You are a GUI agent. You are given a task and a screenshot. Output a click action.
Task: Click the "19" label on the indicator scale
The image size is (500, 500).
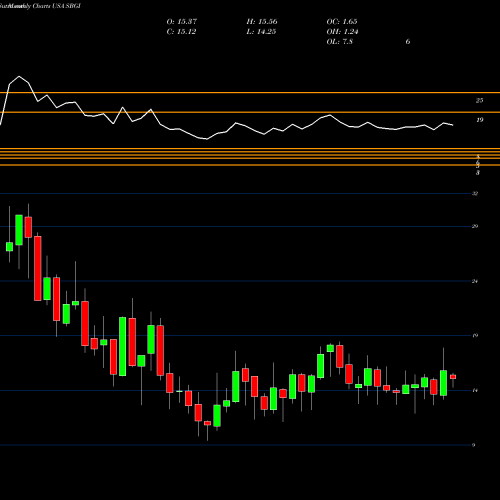[479, 120]
